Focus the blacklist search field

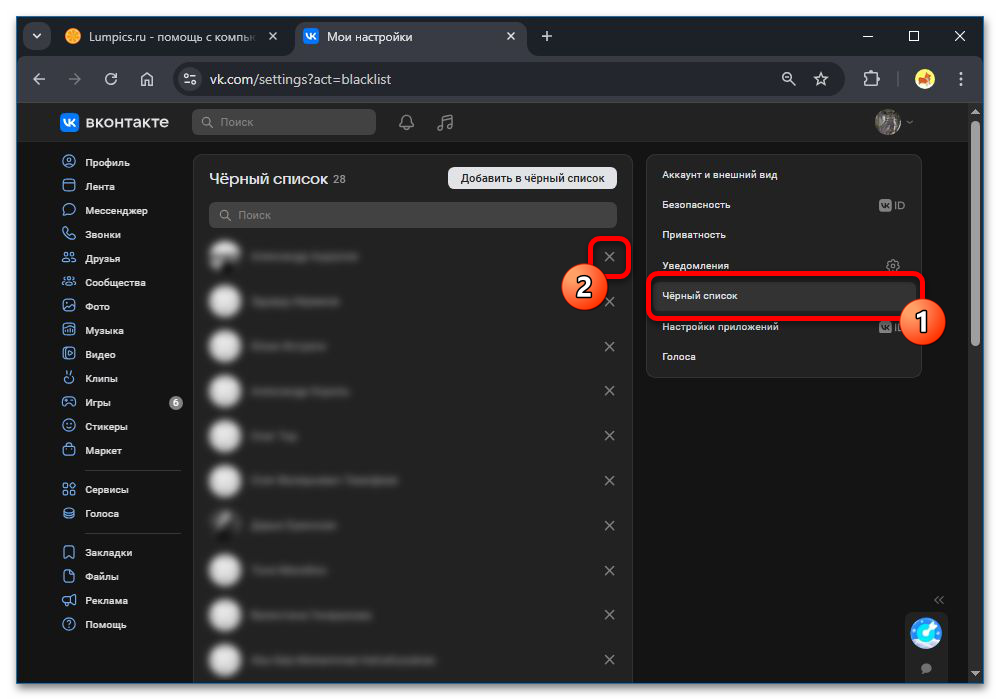413,215
